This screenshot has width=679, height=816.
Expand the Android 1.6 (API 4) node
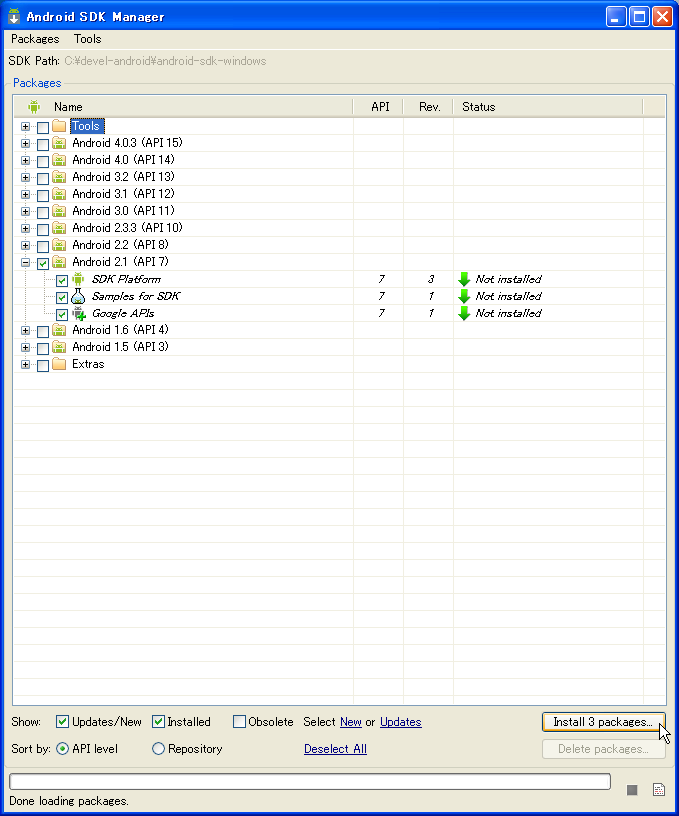pos(25,330)
